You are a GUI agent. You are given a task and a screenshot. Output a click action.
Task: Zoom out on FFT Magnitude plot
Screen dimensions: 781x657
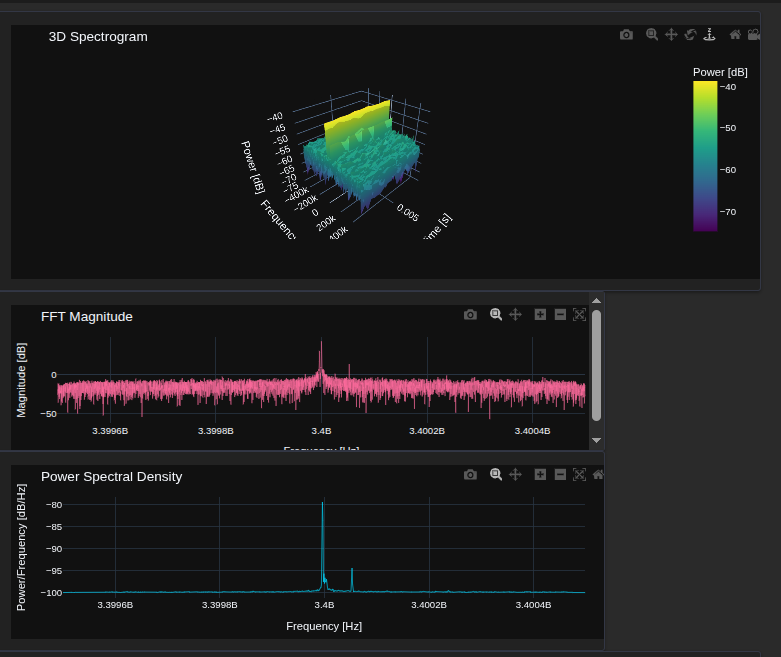560,315
